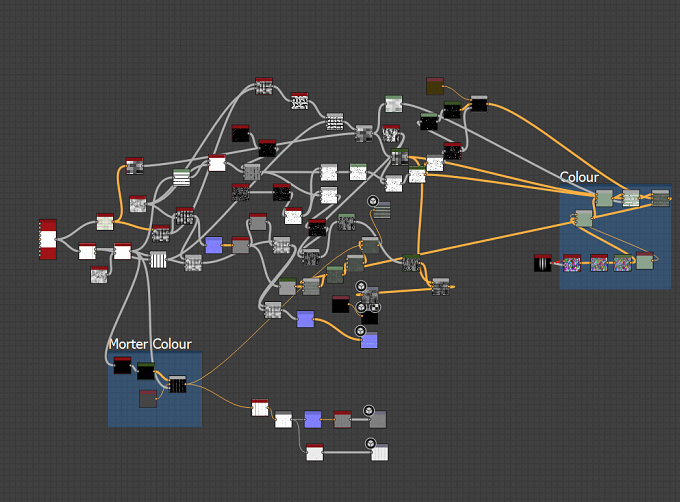Select the purple normal node connected to the normal output
The width and height of the screenshot is (680, 502).
[305, 319]
